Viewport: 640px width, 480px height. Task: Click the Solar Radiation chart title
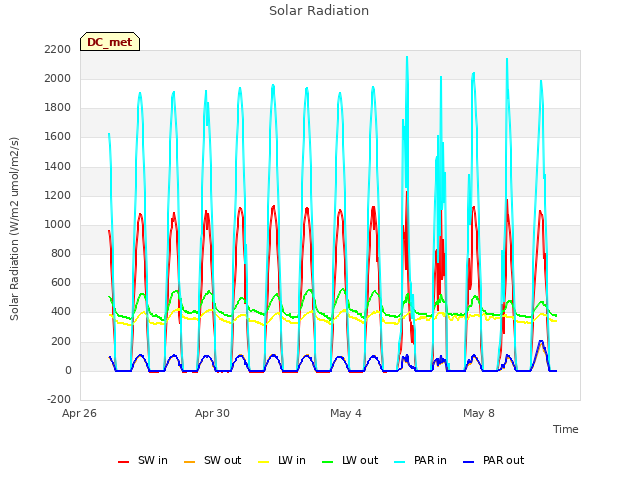tap(319, 11)
